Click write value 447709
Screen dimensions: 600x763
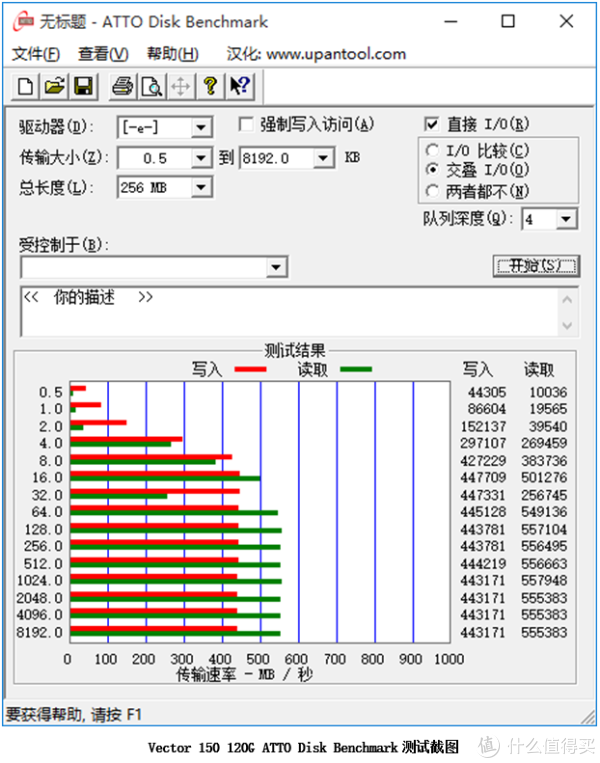click(x=483, y=477)
